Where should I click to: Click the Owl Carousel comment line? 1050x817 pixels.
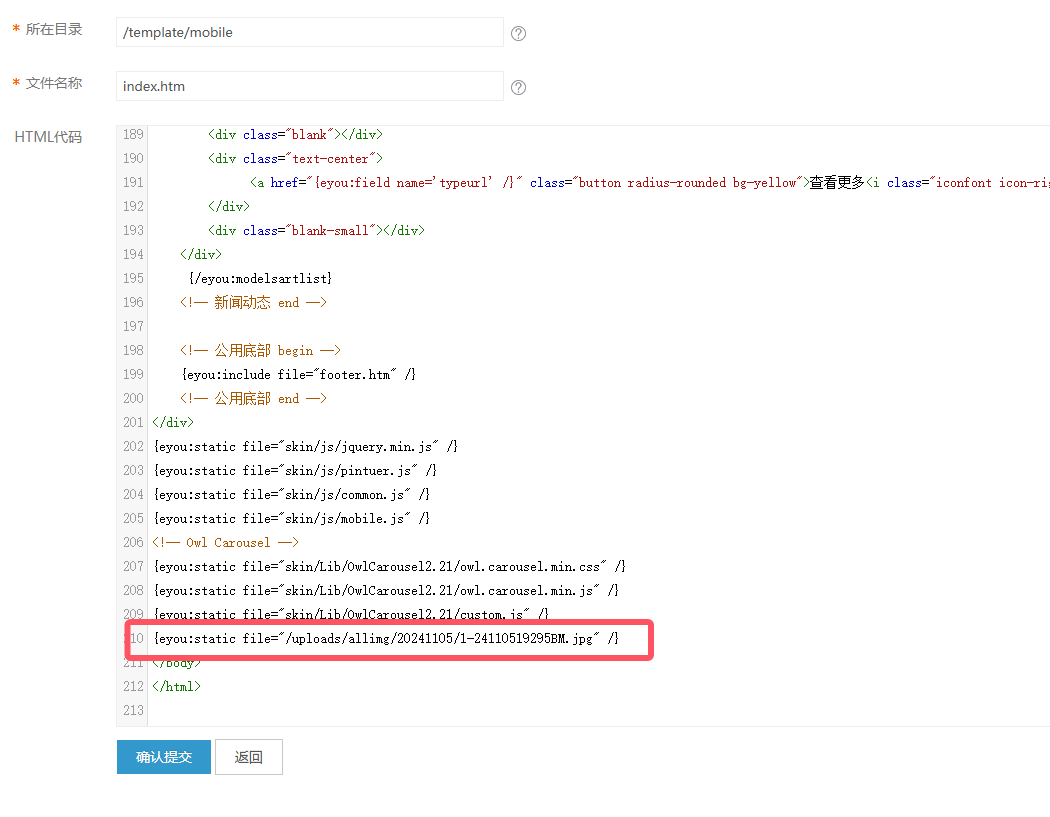[x=226, y=542]
